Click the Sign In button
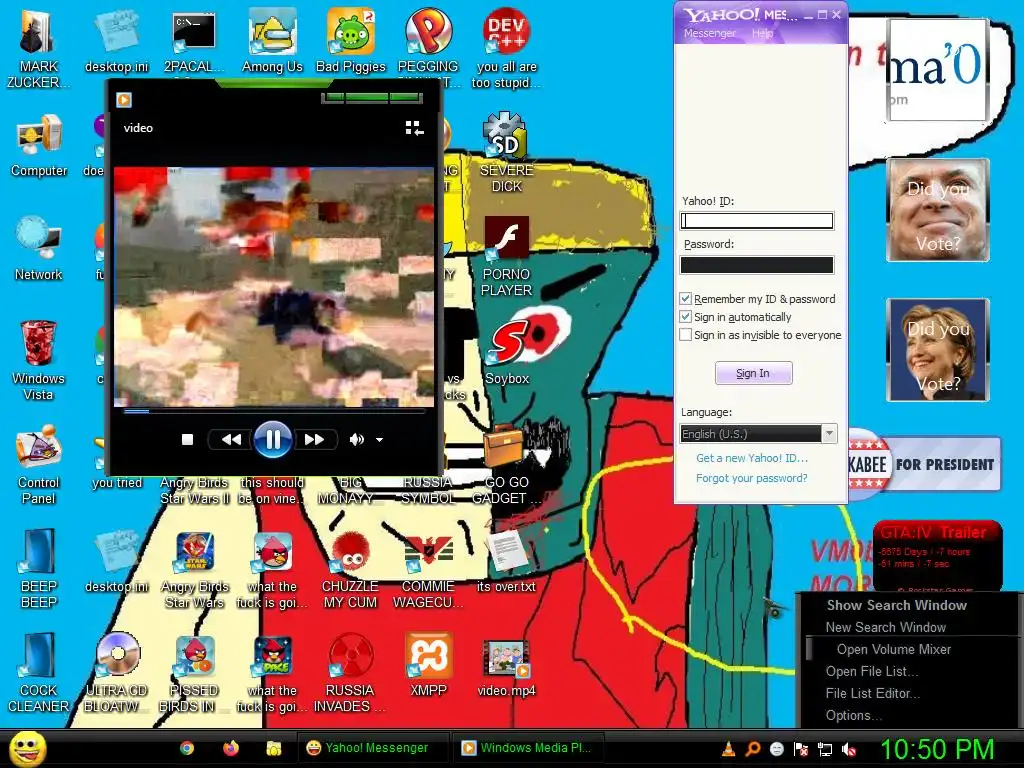This screenshot has height=768, width=1024. coord(754,373)
